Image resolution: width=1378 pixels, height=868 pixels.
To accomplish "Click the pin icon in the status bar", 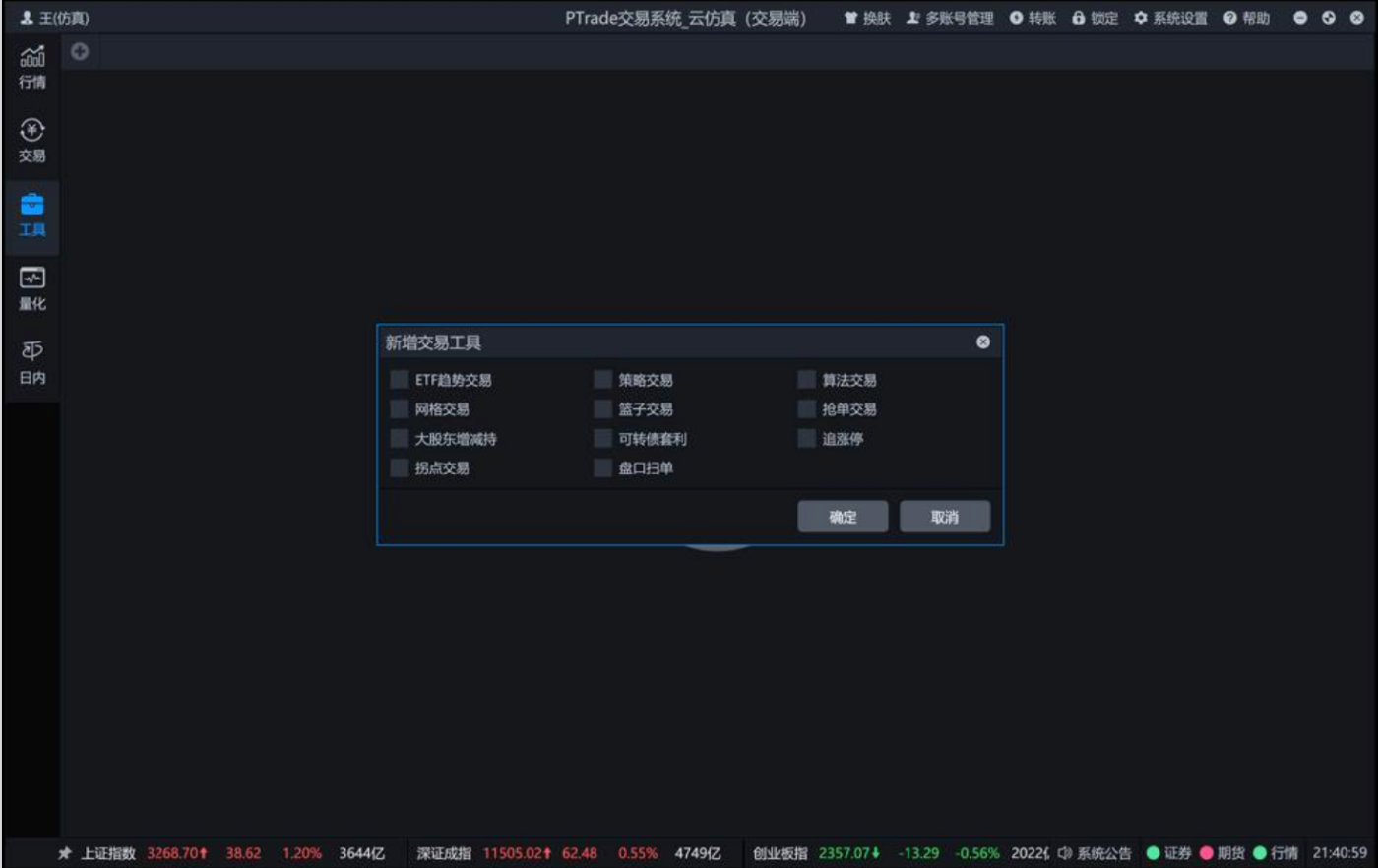I will click(x=65, y=853).
